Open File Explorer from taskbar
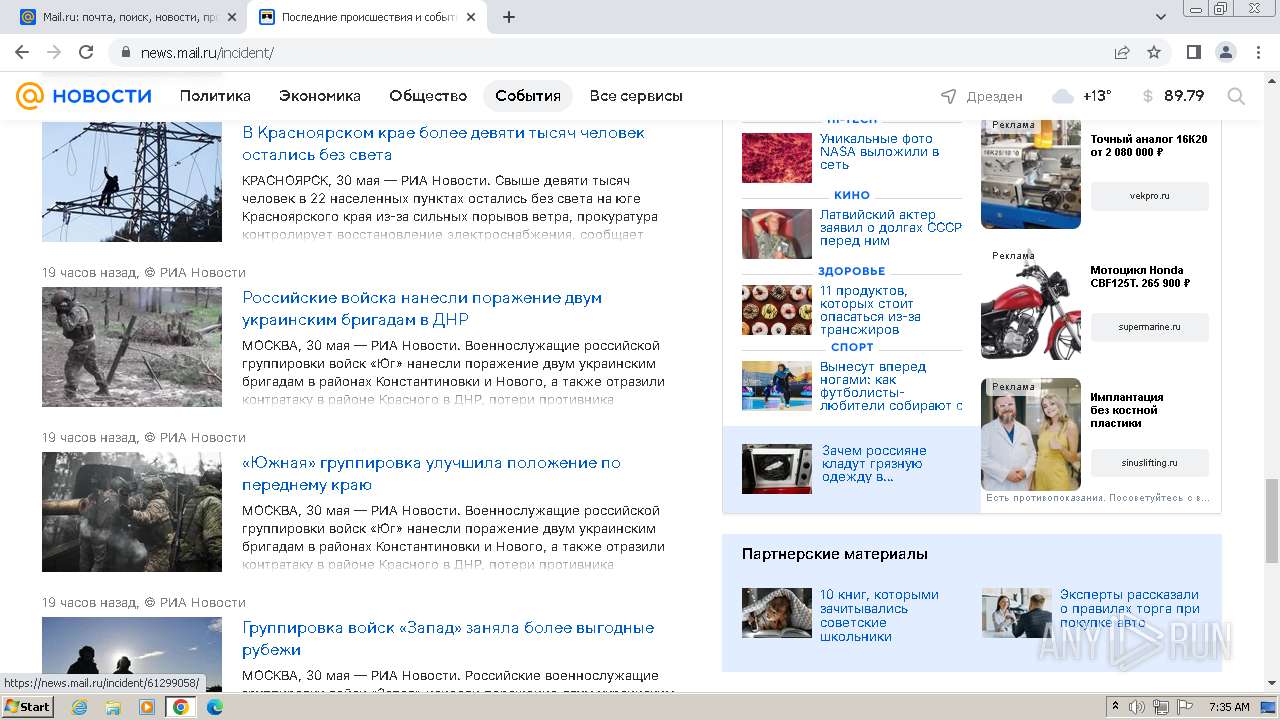 coord(113,707)
